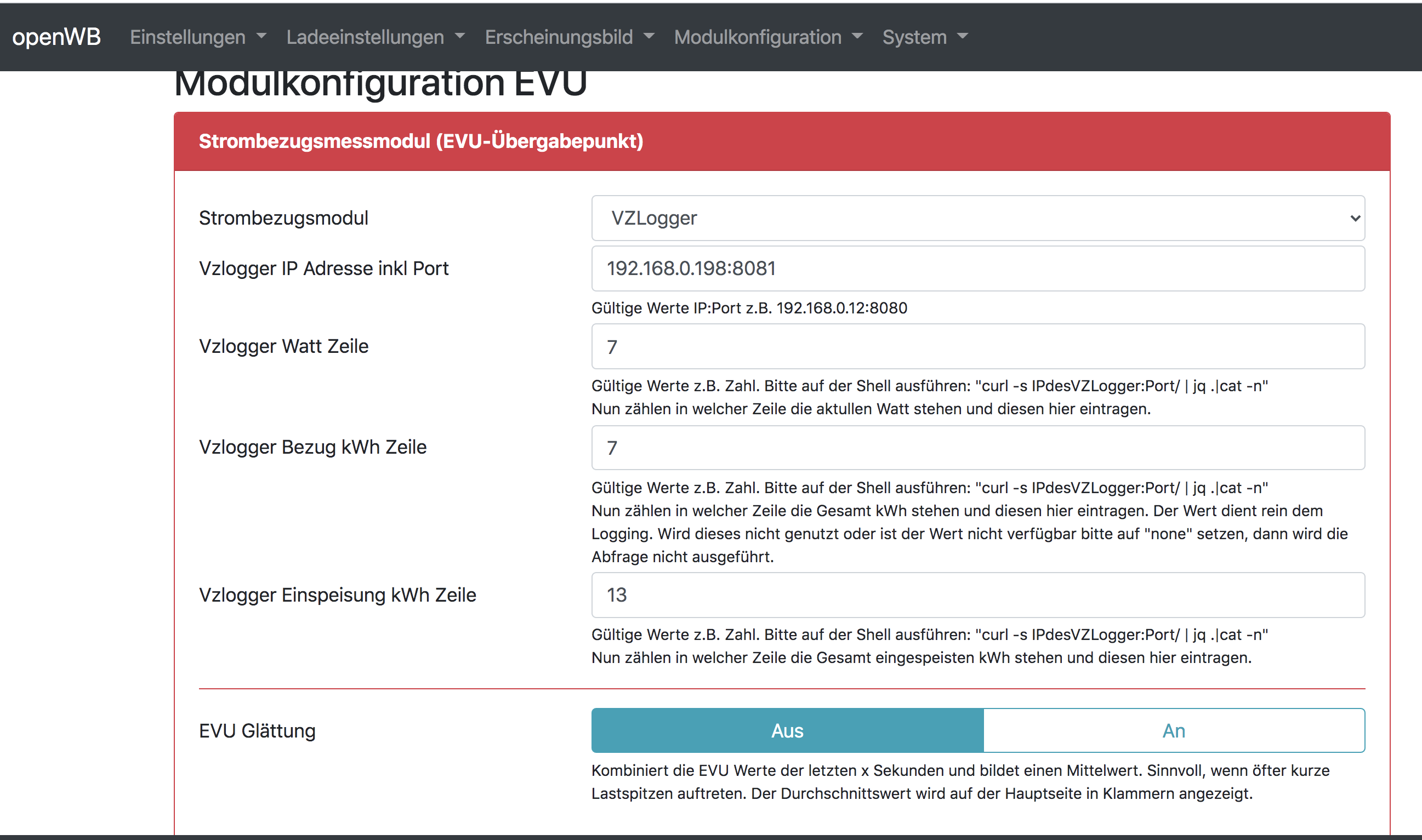This screenshot has height=840, width=1422.
Task: Focus the Vzlogger Watt Zeile field
Action: click(x=977, y=346)
